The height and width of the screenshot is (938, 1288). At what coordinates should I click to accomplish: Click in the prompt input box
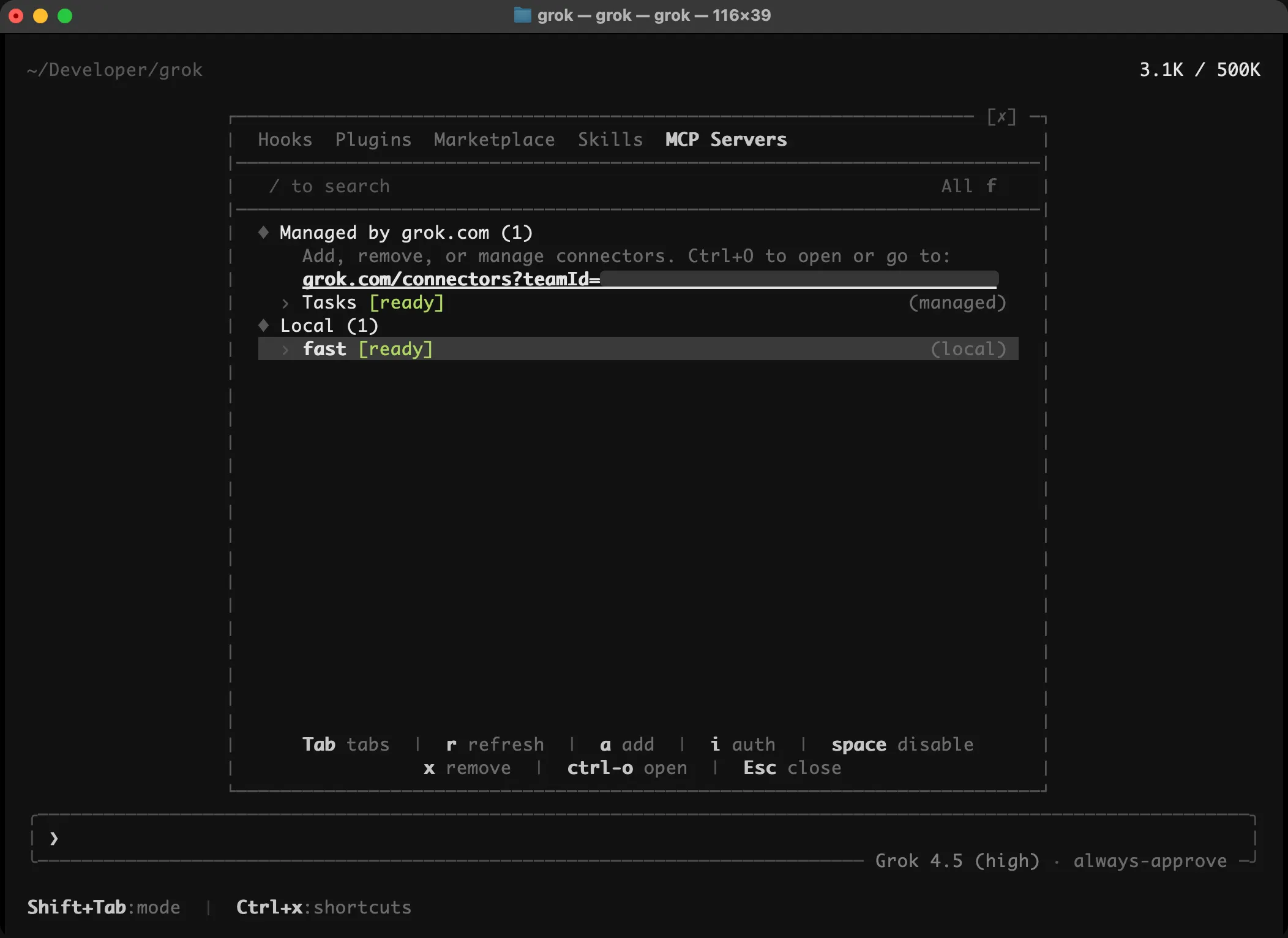coord(643,838)
